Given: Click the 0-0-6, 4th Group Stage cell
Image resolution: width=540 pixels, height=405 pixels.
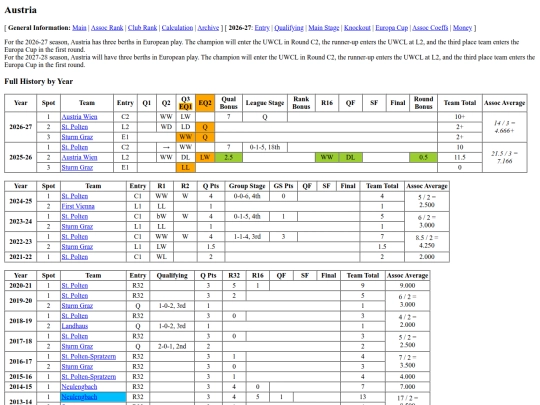Looking at the screenshot, I should (247, 196).
